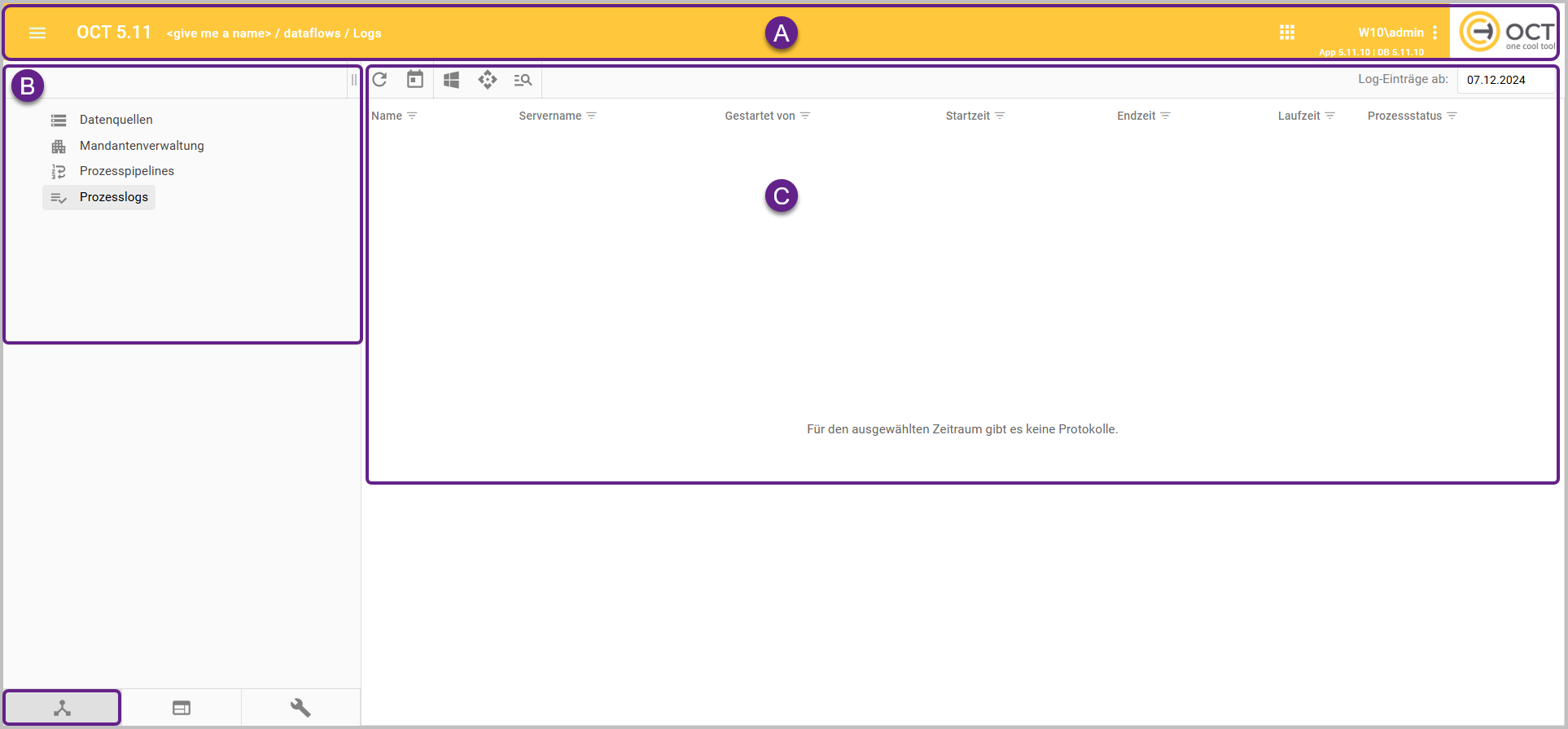The width and height of the screenshot is (1568, 729).
Task: Click the Windows logo toolbar icon
Action: point(451,80)
